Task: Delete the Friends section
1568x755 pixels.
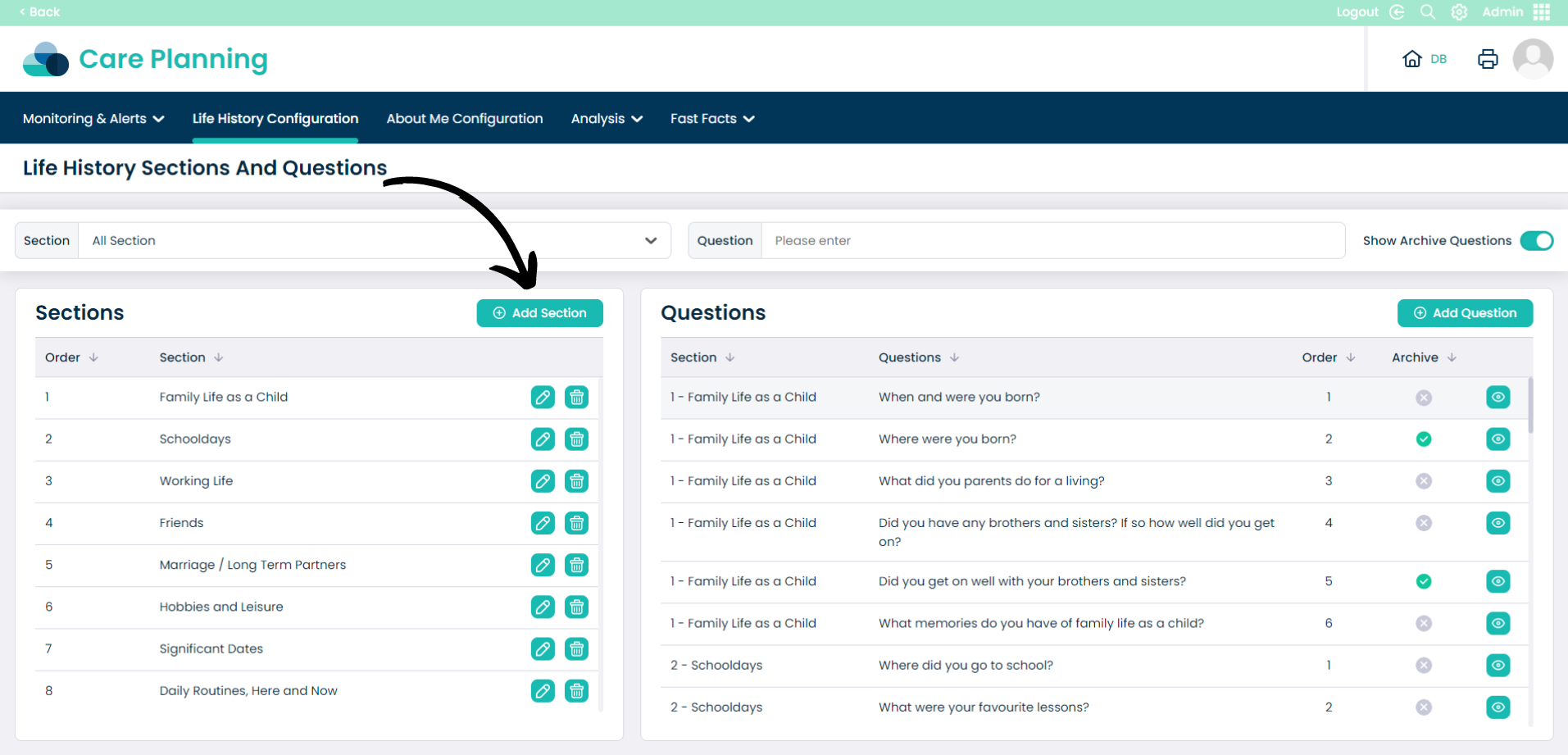Action: tap(577, 523)
